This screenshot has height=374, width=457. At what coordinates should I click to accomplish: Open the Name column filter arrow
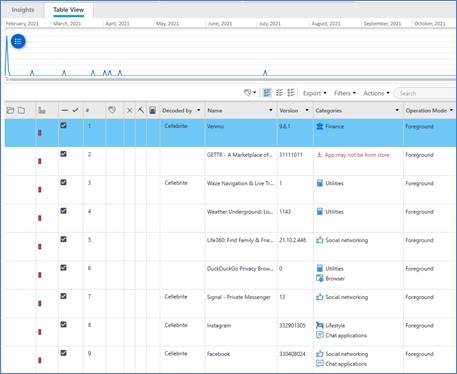[x=271, y=110]
